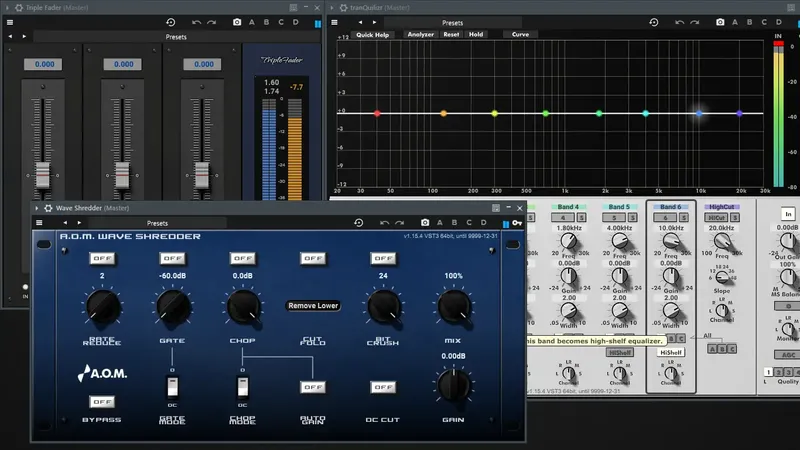Select snapshot B in Triple Fader
Screen dimensions: 800x450
pos(266,22)
